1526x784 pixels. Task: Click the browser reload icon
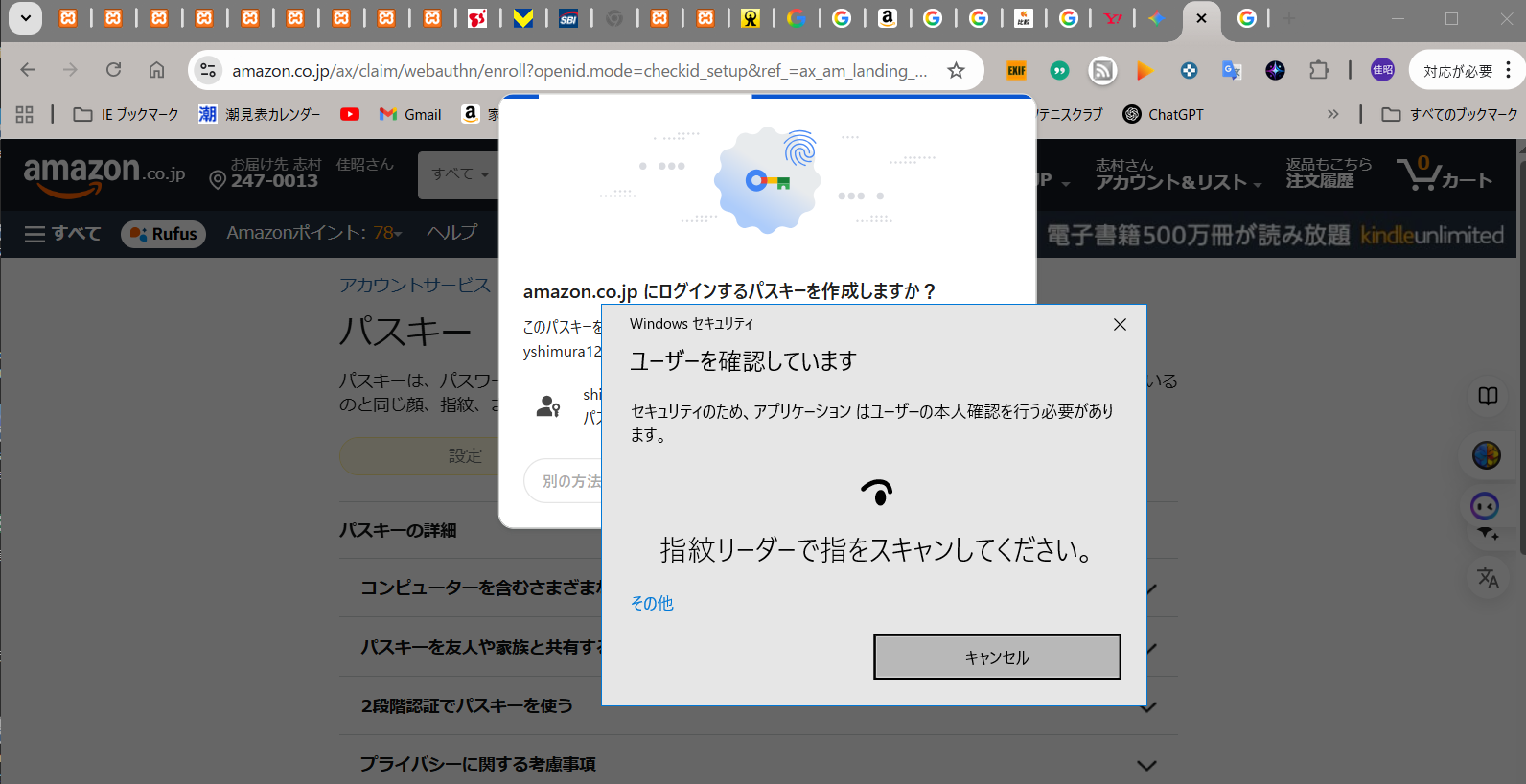pos(113,70)
